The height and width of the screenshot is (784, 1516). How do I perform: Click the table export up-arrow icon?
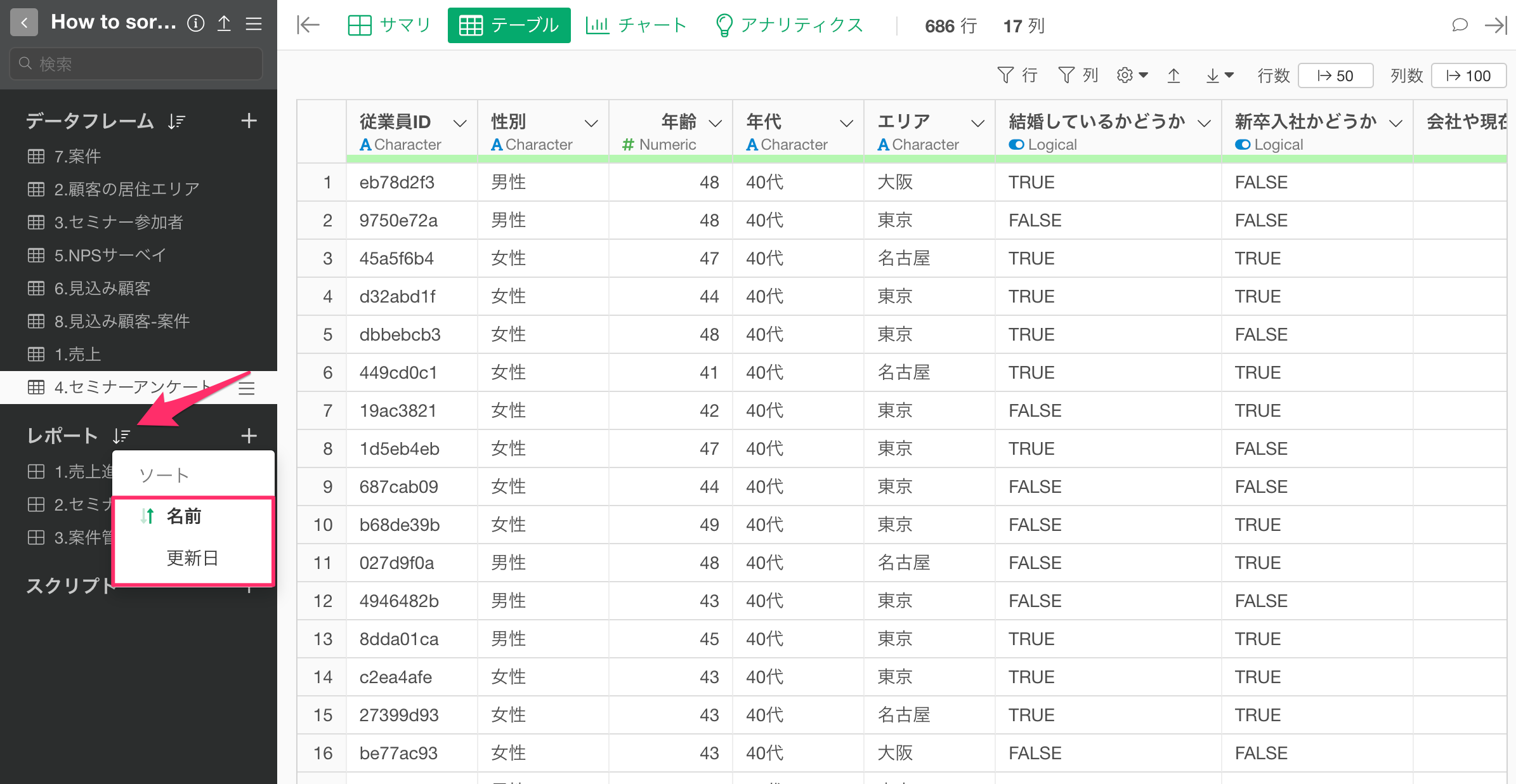click(1174, 75)
